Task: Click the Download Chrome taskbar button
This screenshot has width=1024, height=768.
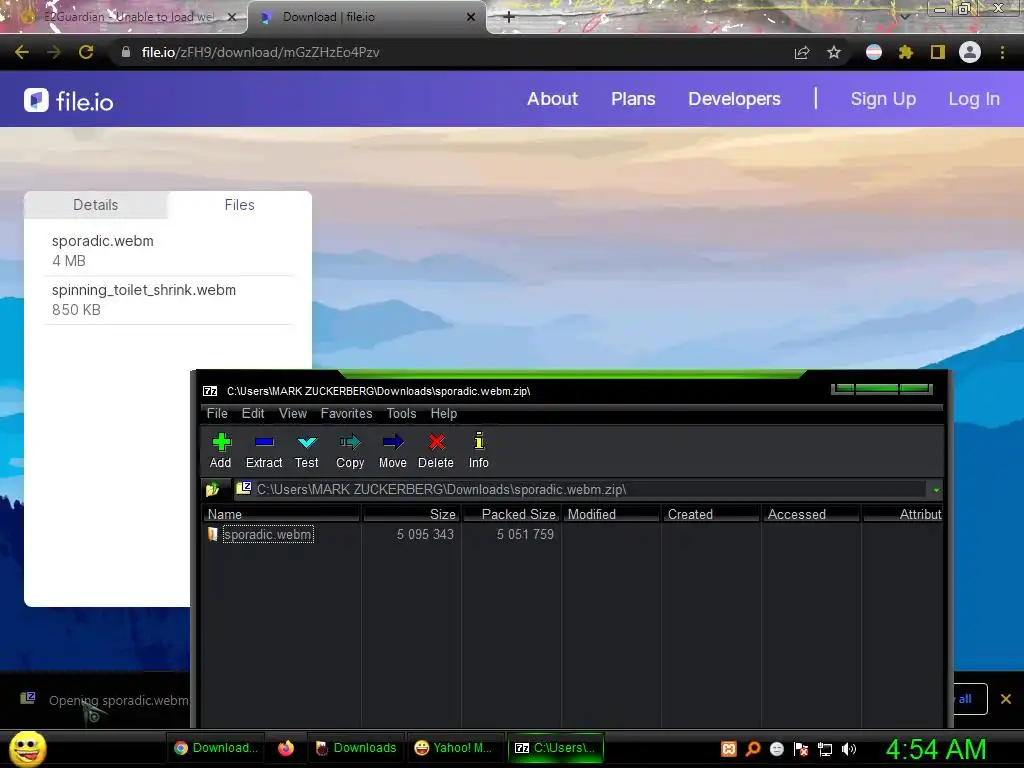Action: 216,748
